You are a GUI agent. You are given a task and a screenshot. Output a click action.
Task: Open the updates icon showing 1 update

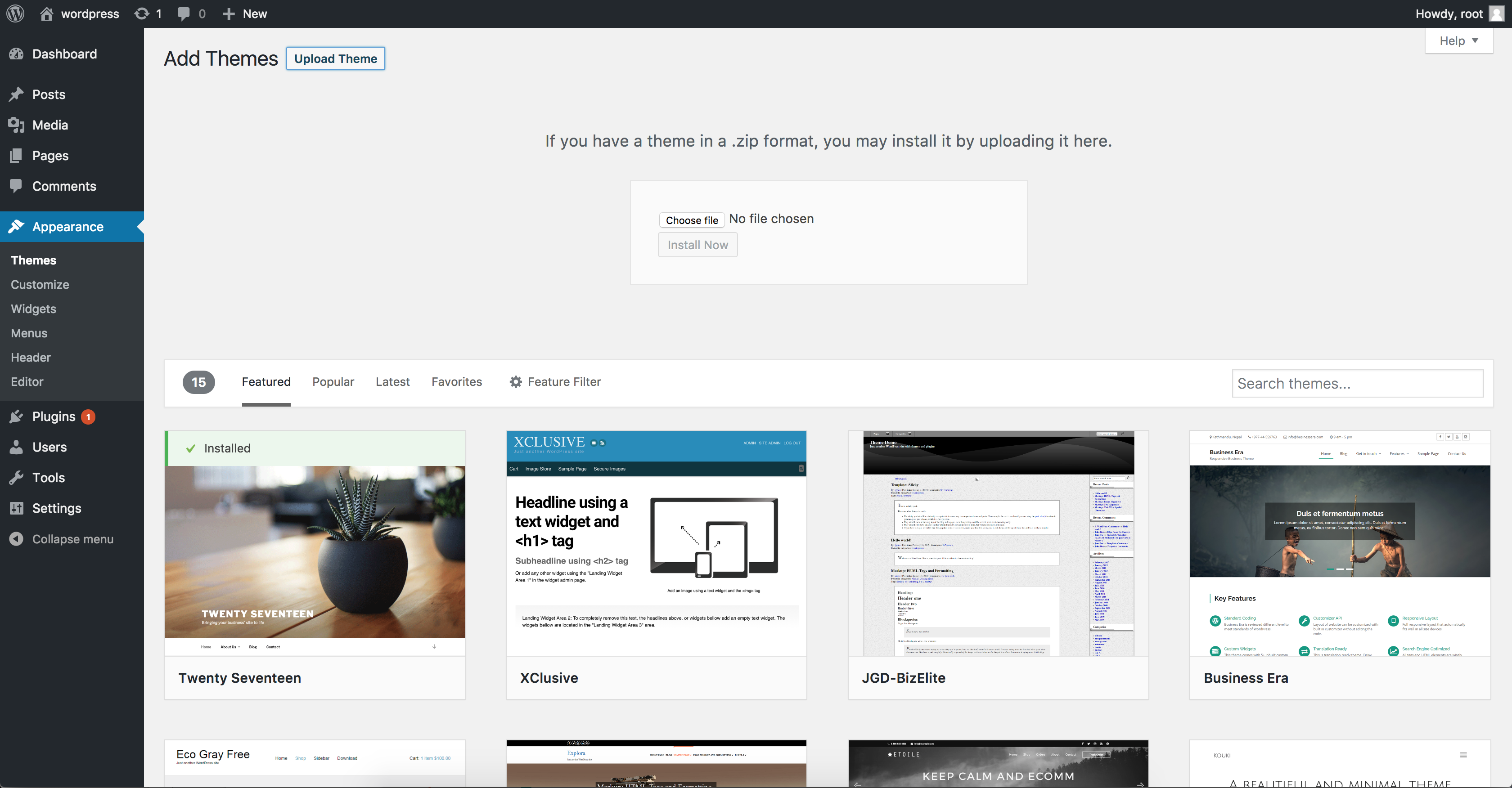pyautogui.click(x=147, y=13)
